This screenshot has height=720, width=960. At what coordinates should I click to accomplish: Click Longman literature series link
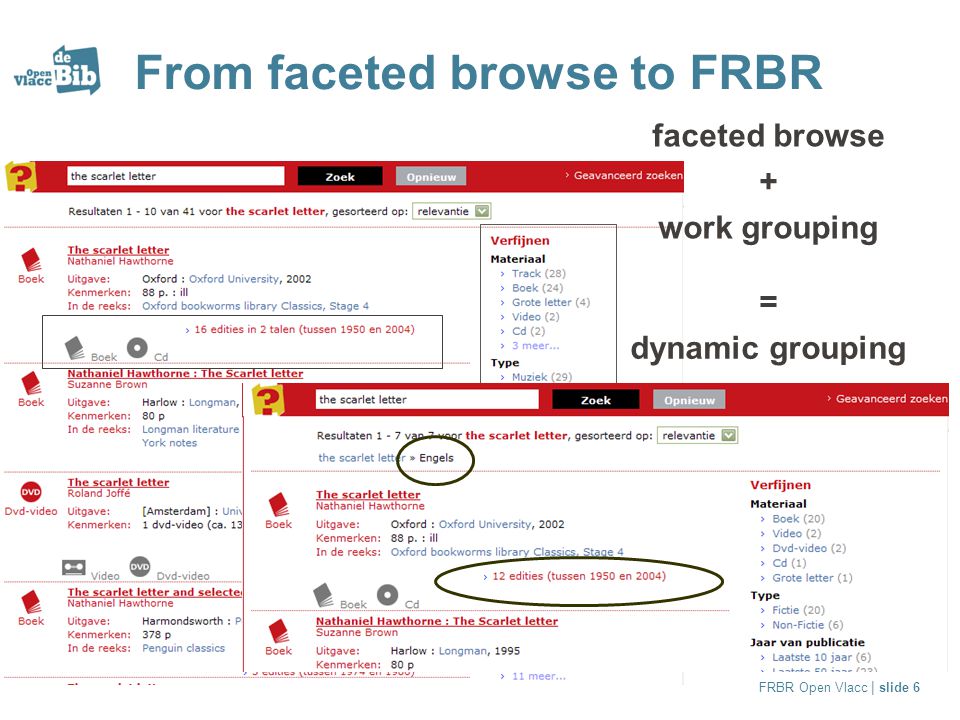pyautogui.click(x=190, y=429)
